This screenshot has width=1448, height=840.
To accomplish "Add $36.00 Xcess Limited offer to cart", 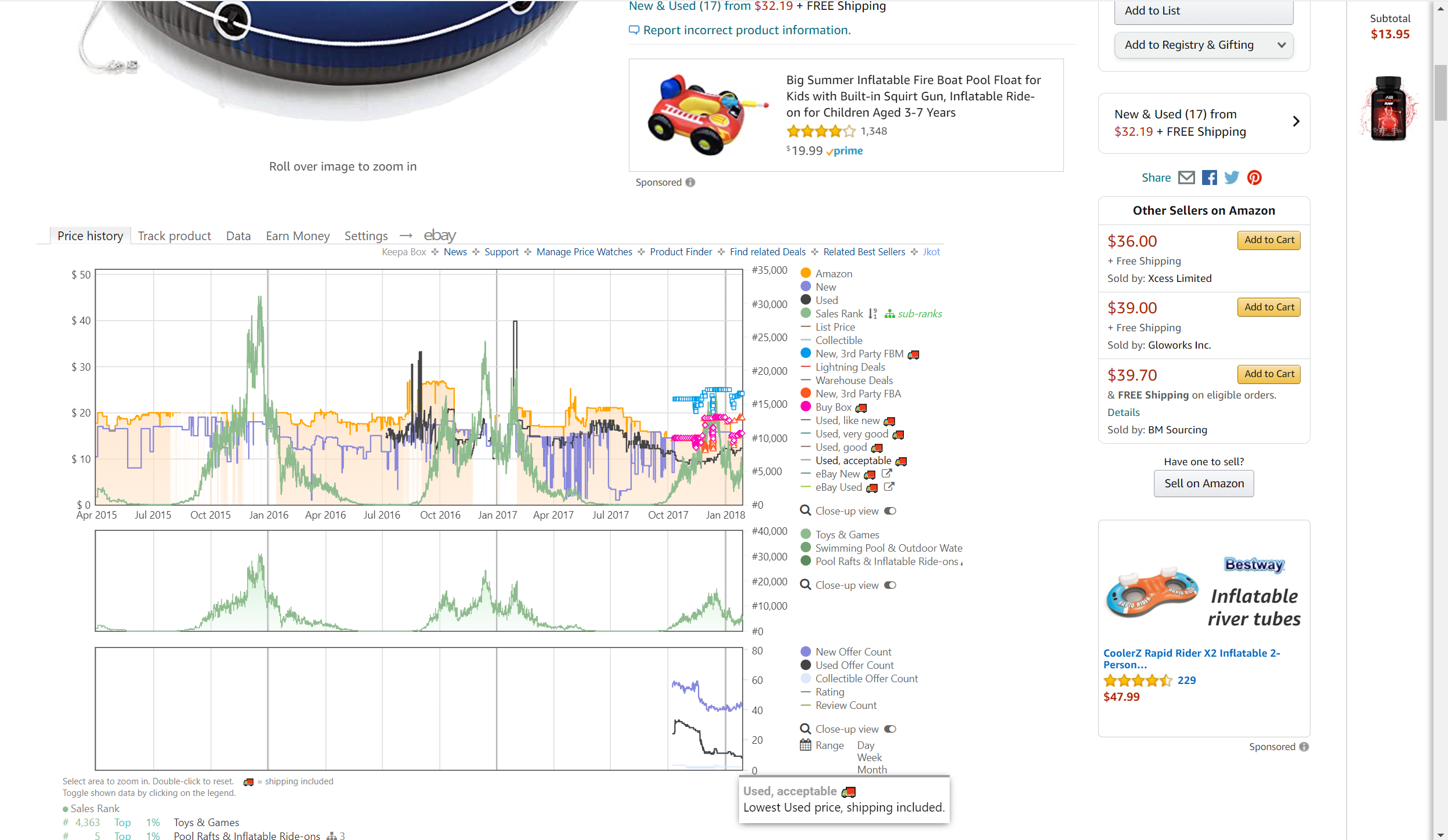I will pyautogui.click(x=1269, y=240).
